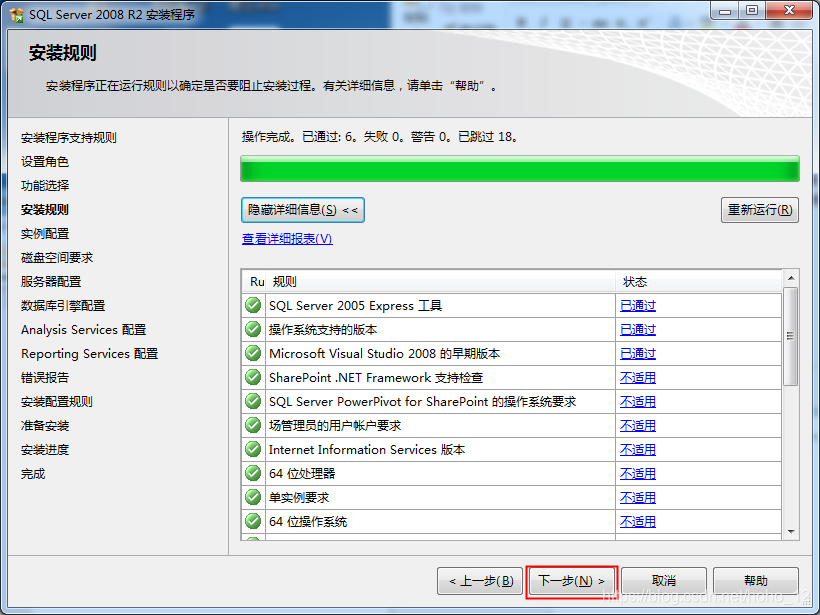Select Reporting Services 配置 step in sidebar
Viewport: 820px width, 615px height.
click(89, 354)
